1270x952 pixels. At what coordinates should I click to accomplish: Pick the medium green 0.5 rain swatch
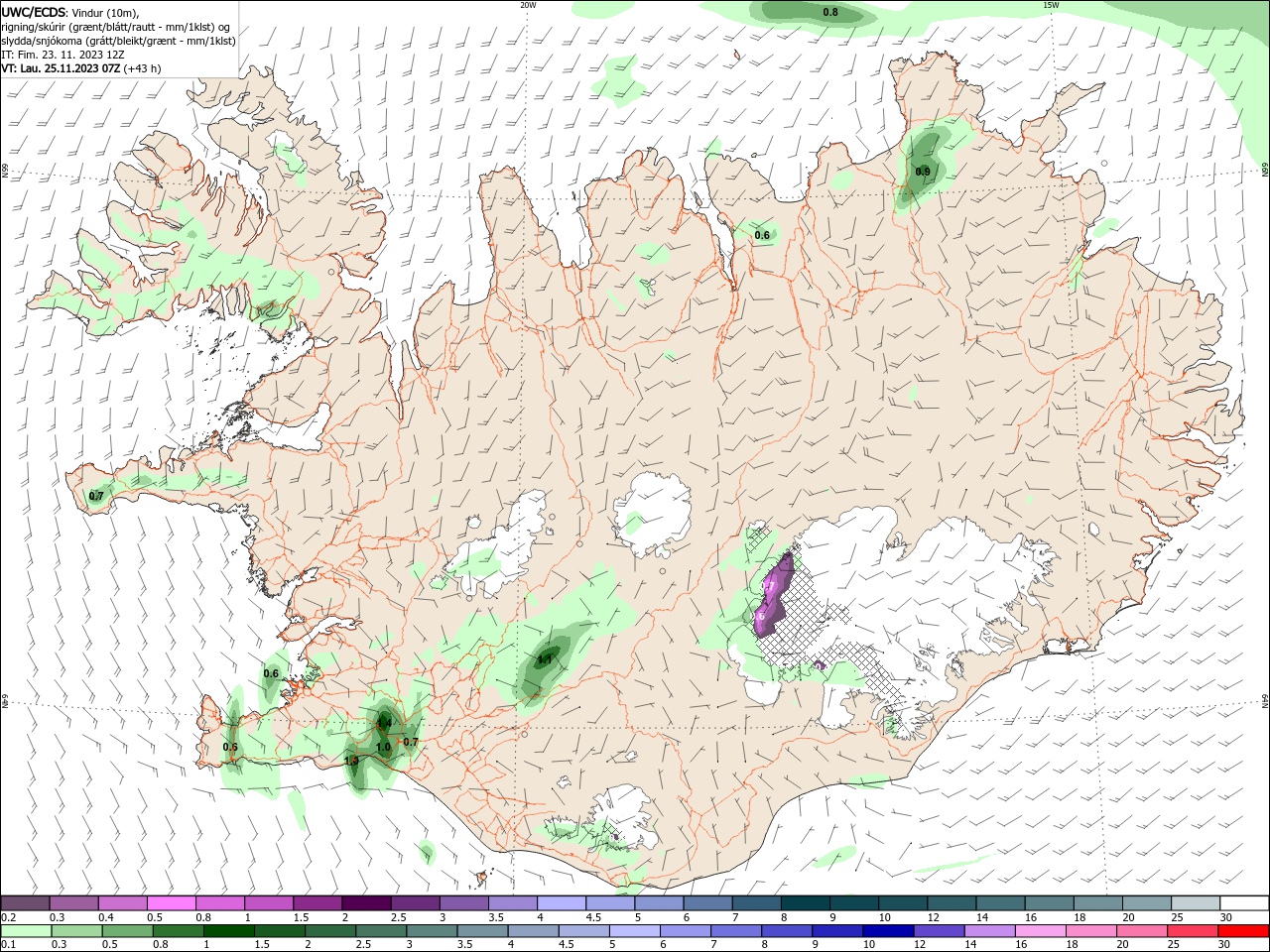pos(129,931)
